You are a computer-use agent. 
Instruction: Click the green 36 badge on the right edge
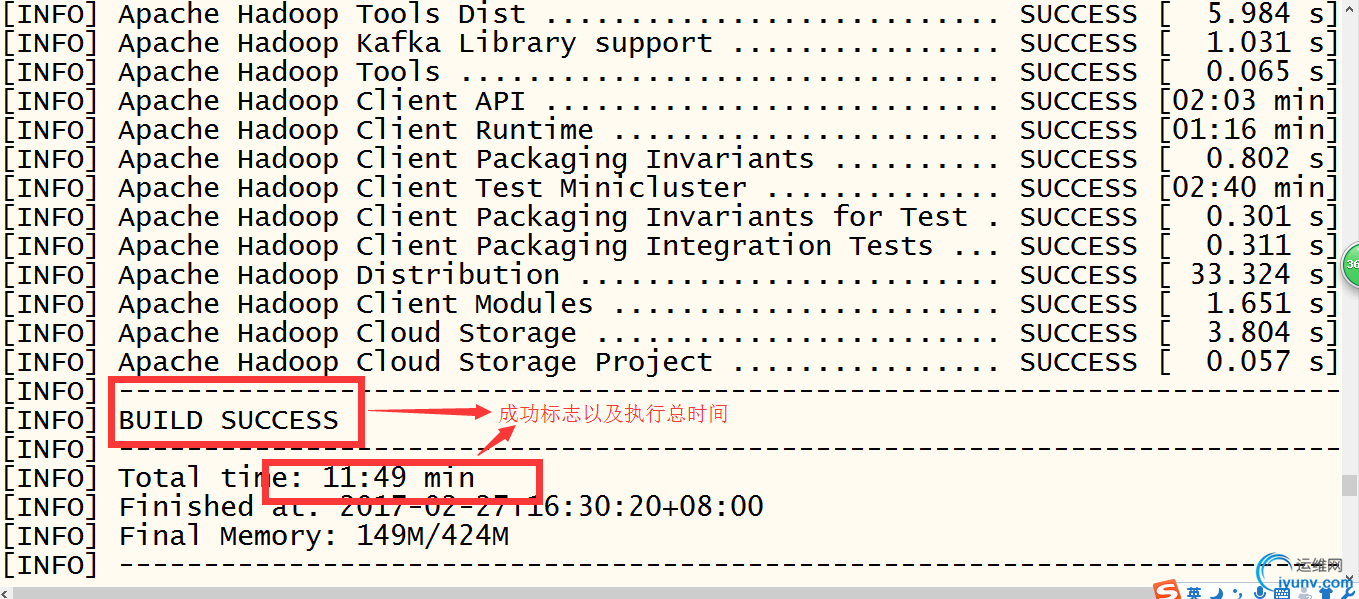(1351, 265)
